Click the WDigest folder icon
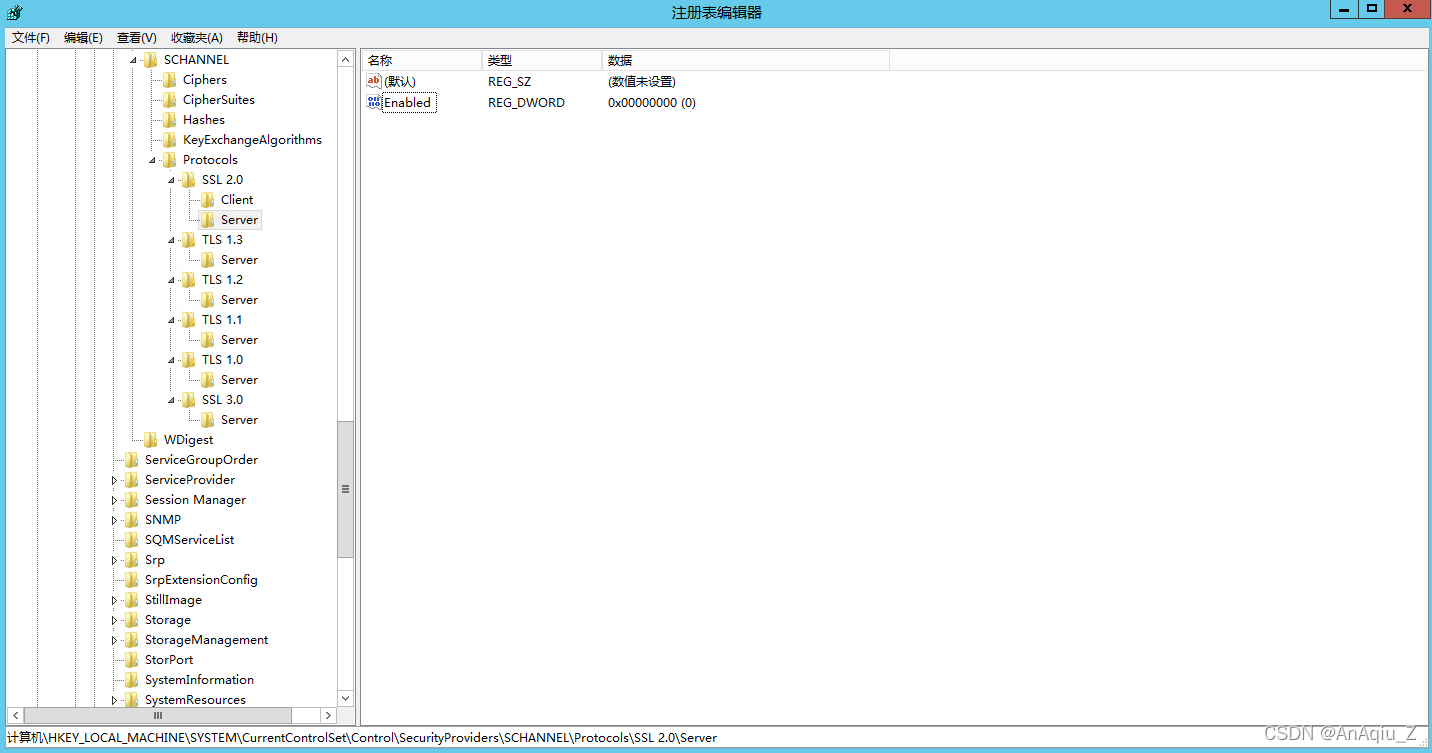This screenshot has height=753, width=1432. 150,440
